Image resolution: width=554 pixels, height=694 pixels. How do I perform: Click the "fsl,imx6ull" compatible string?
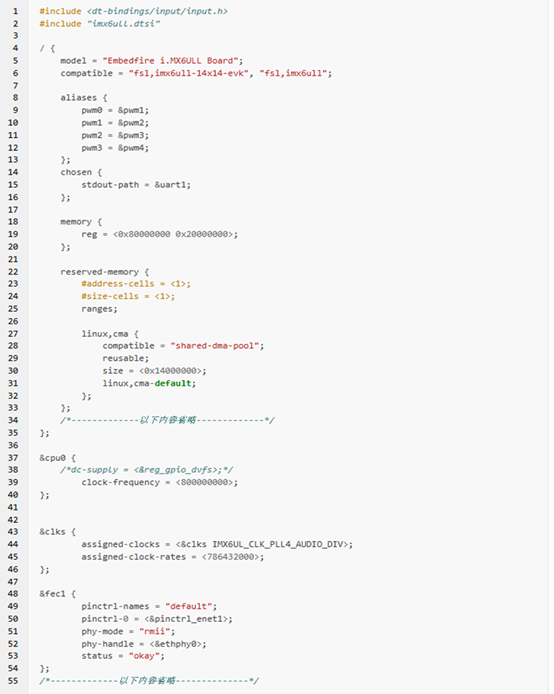tap(293, 73)
